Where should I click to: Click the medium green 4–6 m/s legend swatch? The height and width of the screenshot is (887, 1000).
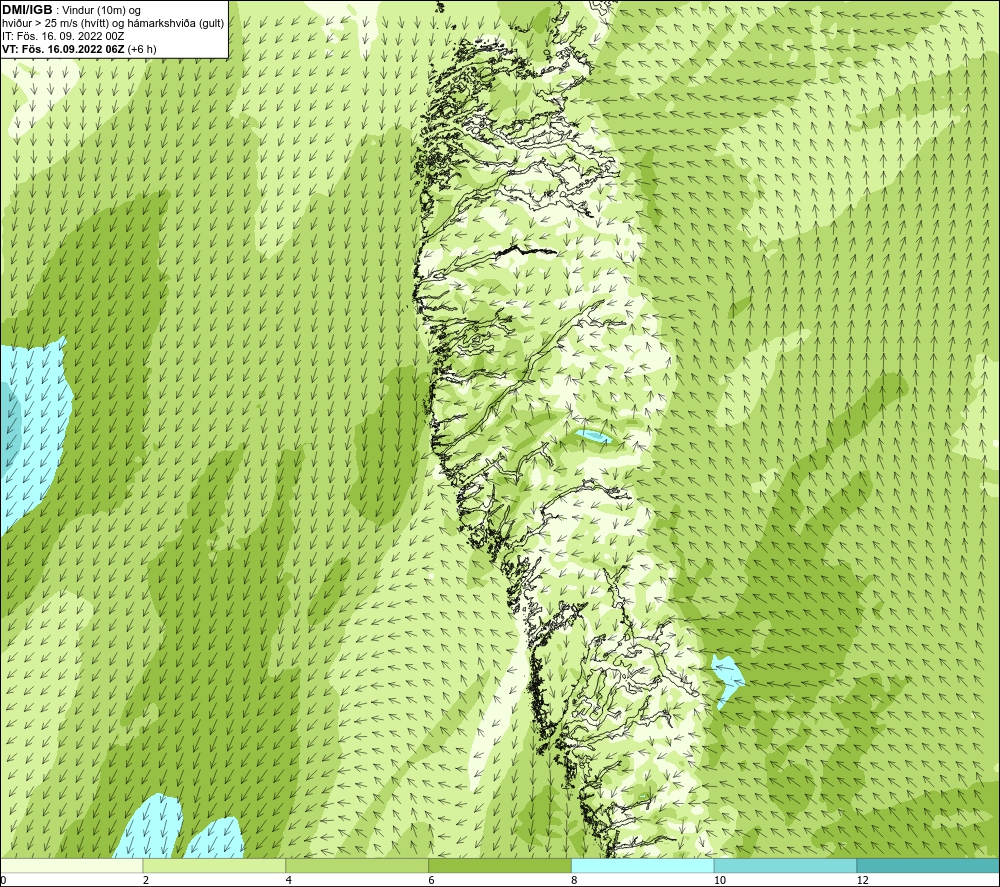(357, 865)
